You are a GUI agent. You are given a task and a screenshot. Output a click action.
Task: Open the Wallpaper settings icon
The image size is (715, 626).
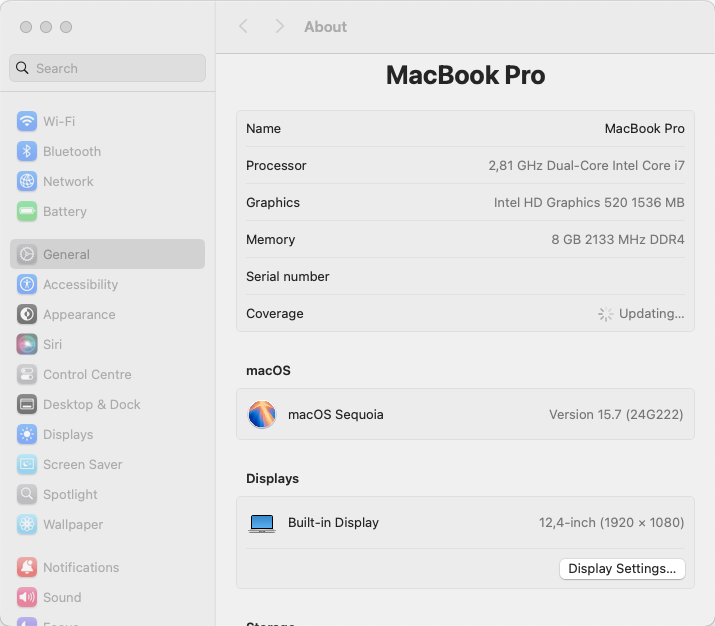point(27,524)
